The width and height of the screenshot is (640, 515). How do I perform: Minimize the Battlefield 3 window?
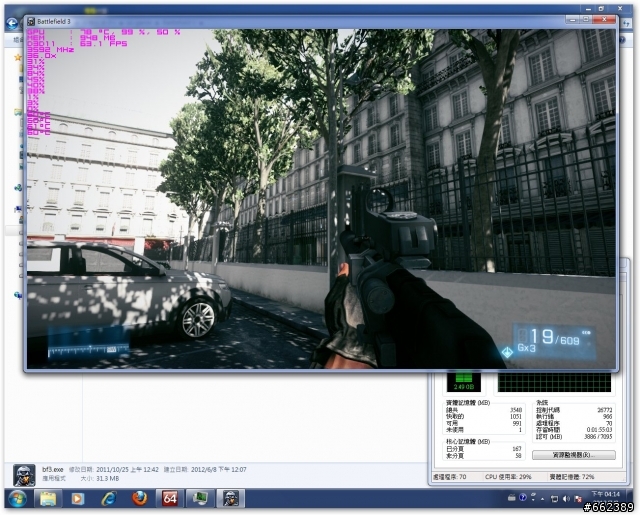click(x=572, y=19)
